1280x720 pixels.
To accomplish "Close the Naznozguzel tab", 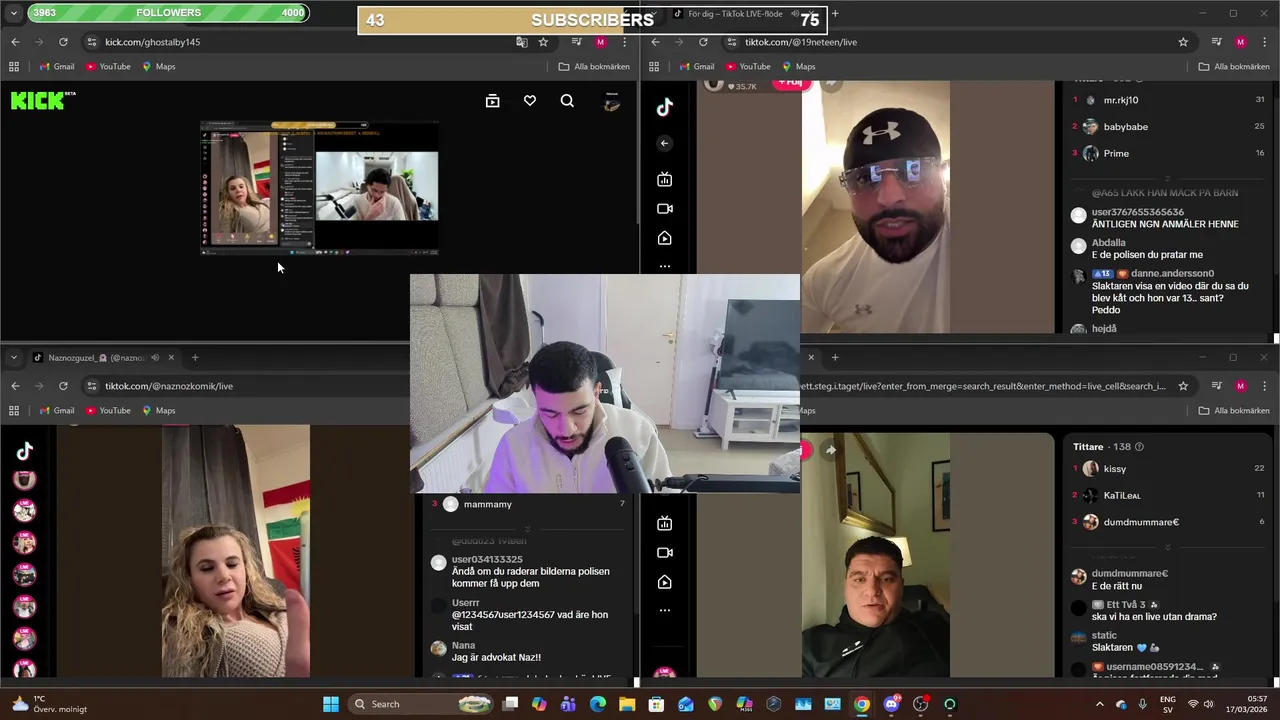I will tap(171, 357).
